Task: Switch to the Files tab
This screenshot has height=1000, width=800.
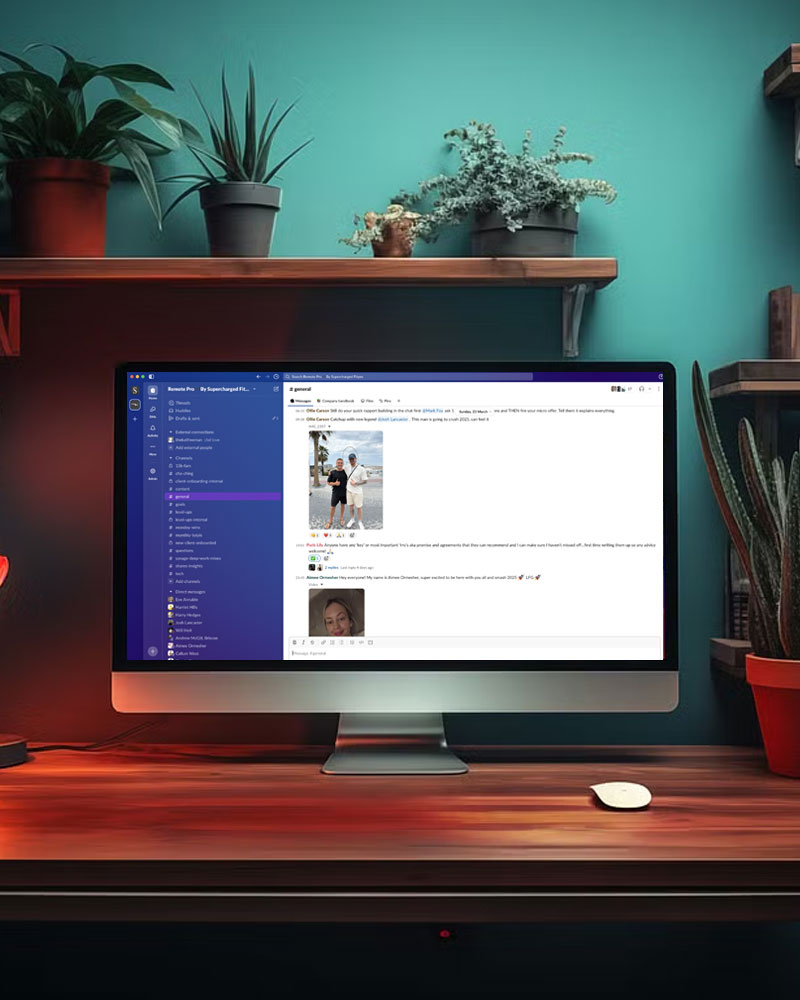Action: [367, 400]
